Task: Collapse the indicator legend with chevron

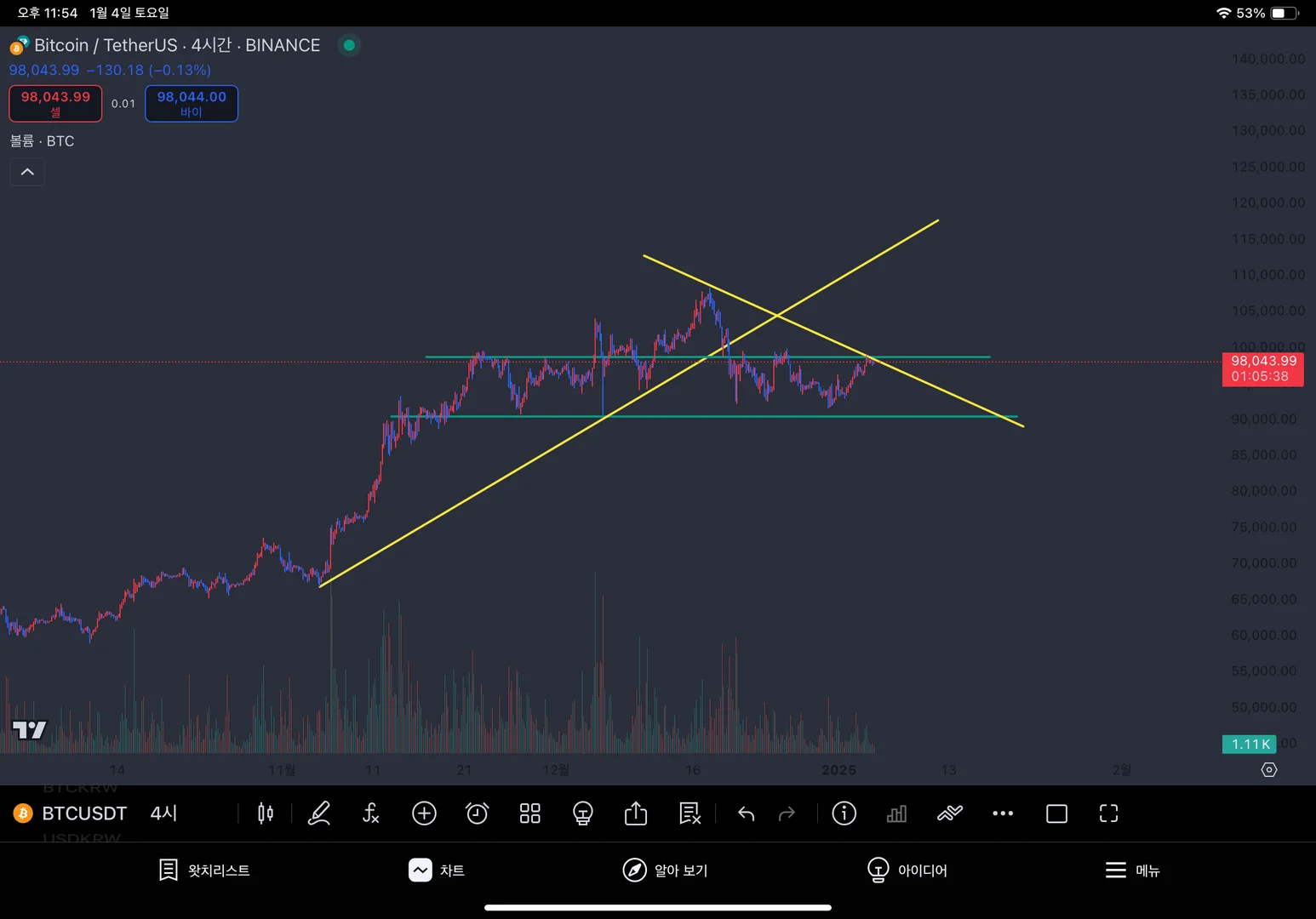Action: point(27,172)
